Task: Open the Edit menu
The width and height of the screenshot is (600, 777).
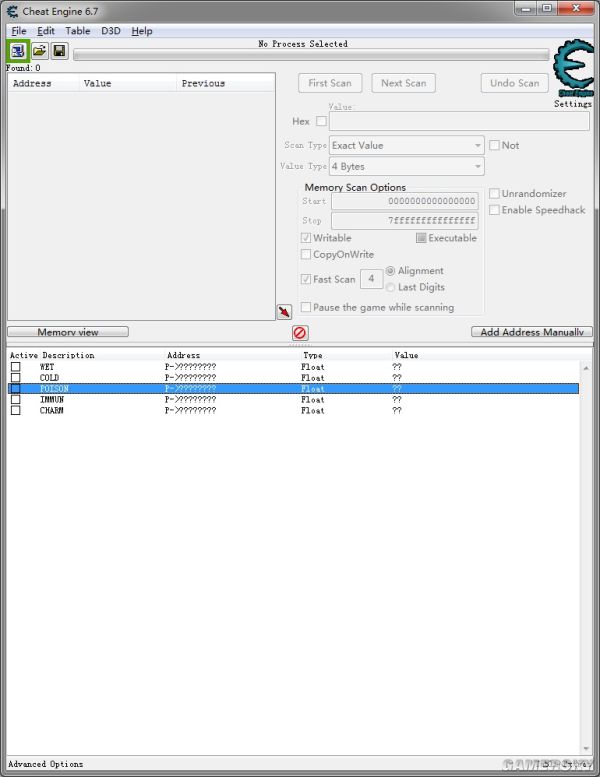Action: 46,31
